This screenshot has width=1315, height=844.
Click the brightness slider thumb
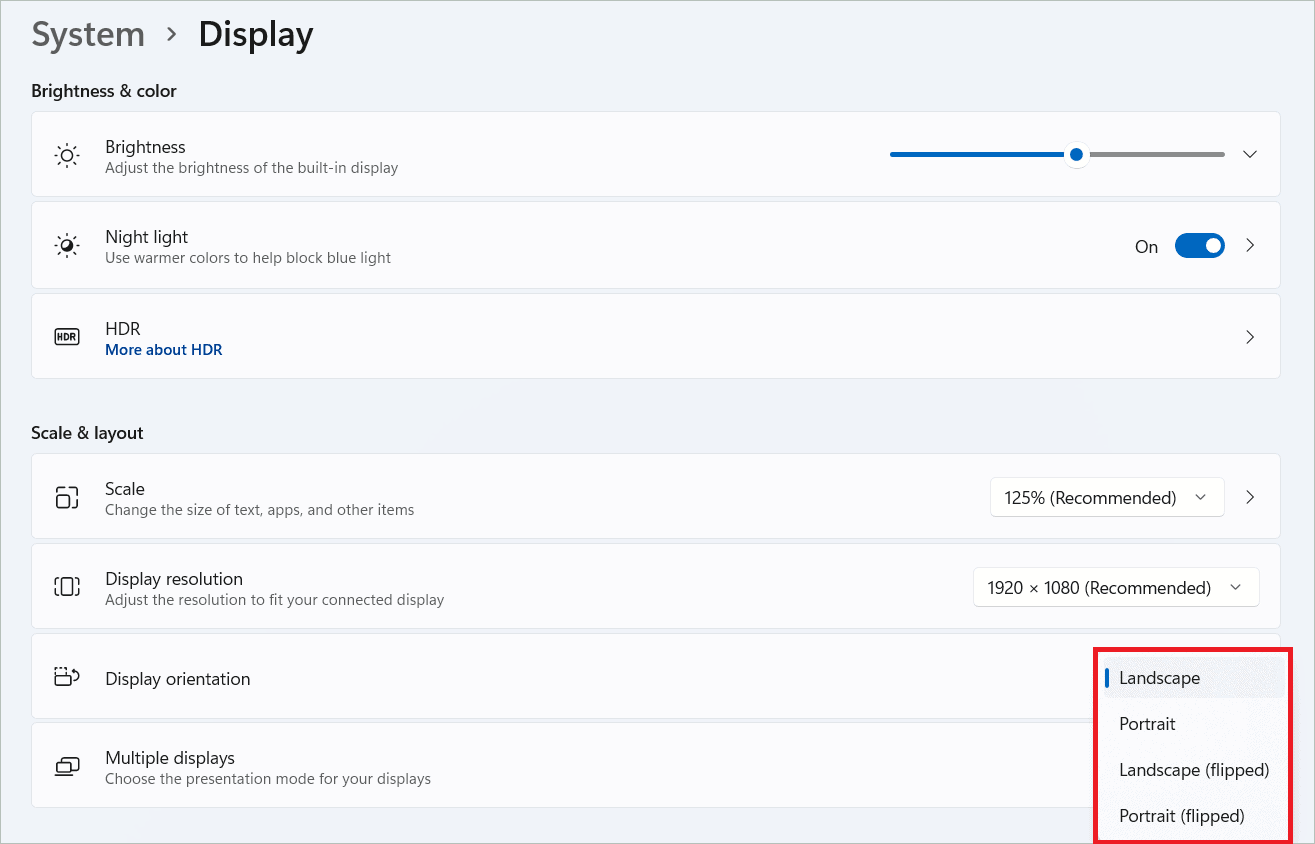coord(1076,154)
